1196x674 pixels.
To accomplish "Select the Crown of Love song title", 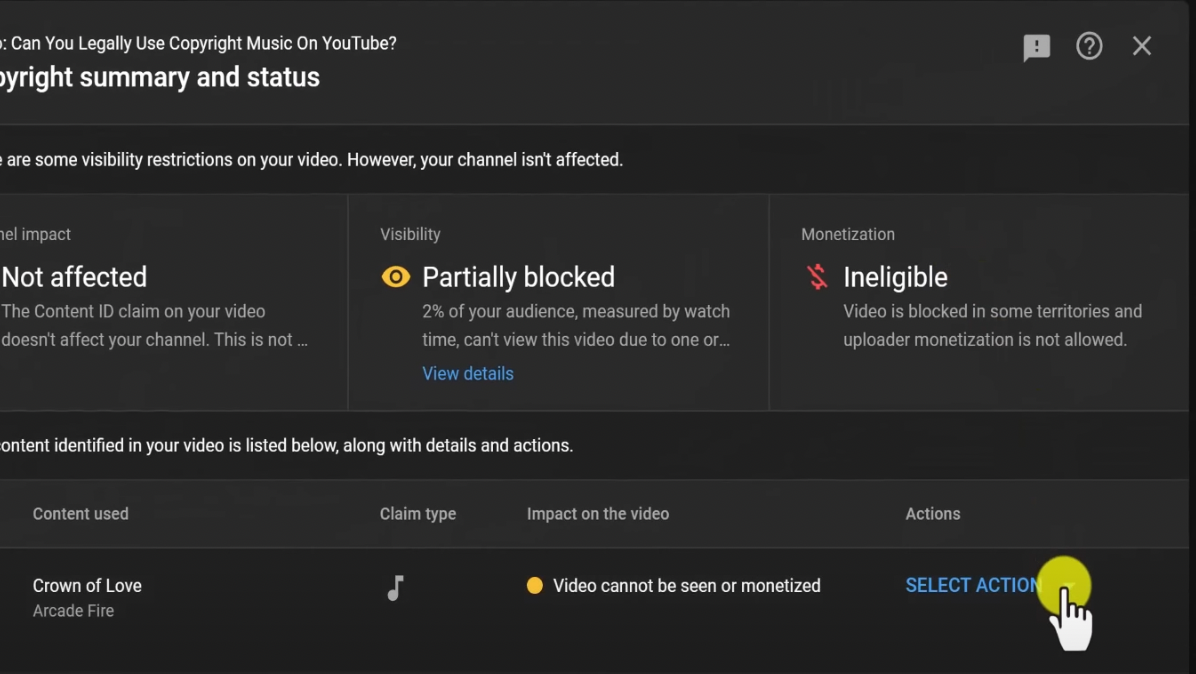I will (x=87, y=586).
